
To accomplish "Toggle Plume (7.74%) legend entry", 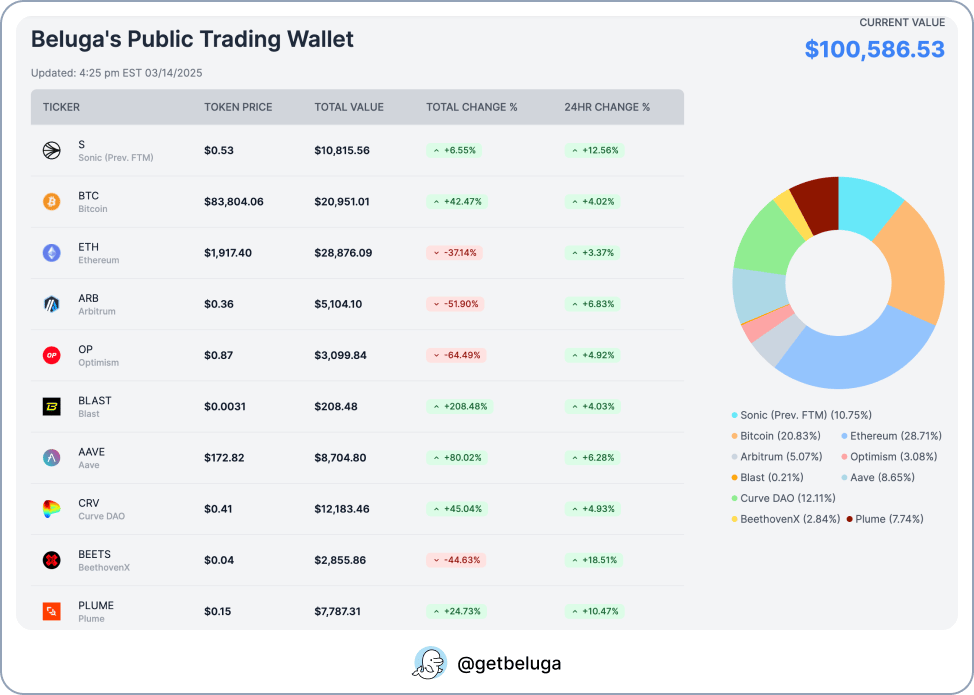I will 885,519.
